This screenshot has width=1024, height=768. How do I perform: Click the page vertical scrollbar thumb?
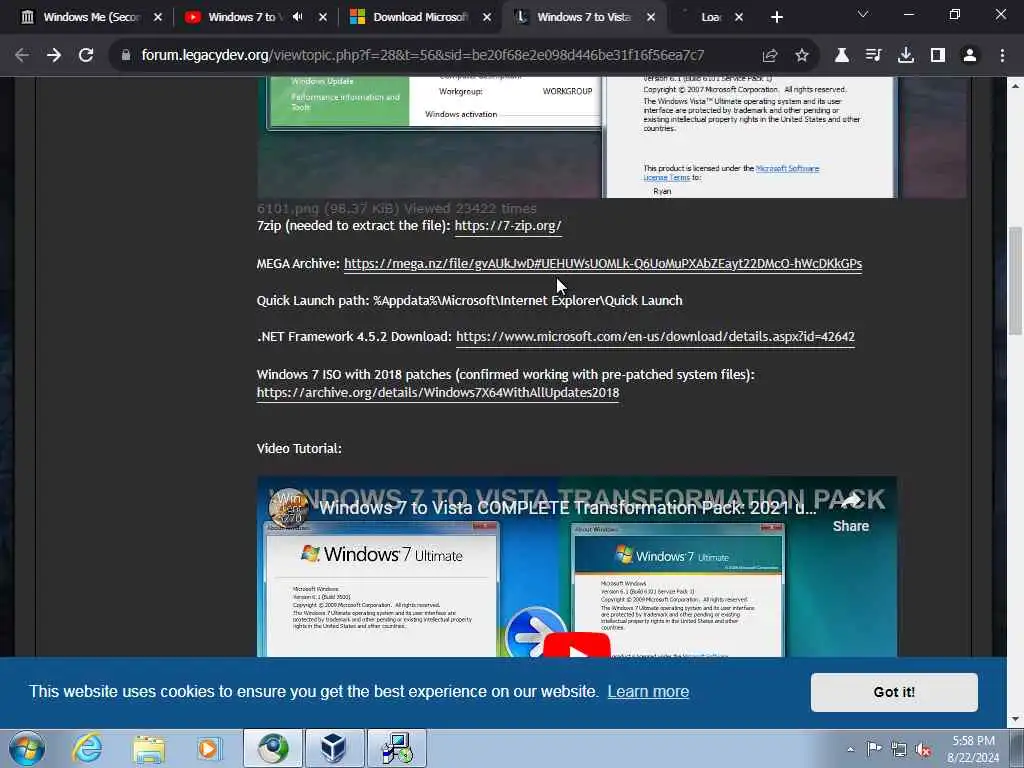(x=1015, y=280)
